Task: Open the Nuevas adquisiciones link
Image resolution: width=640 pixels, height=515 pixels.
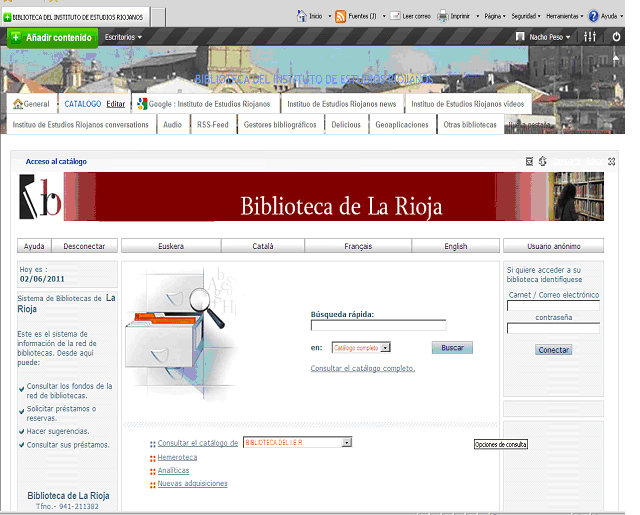Action: click(192, 483)
